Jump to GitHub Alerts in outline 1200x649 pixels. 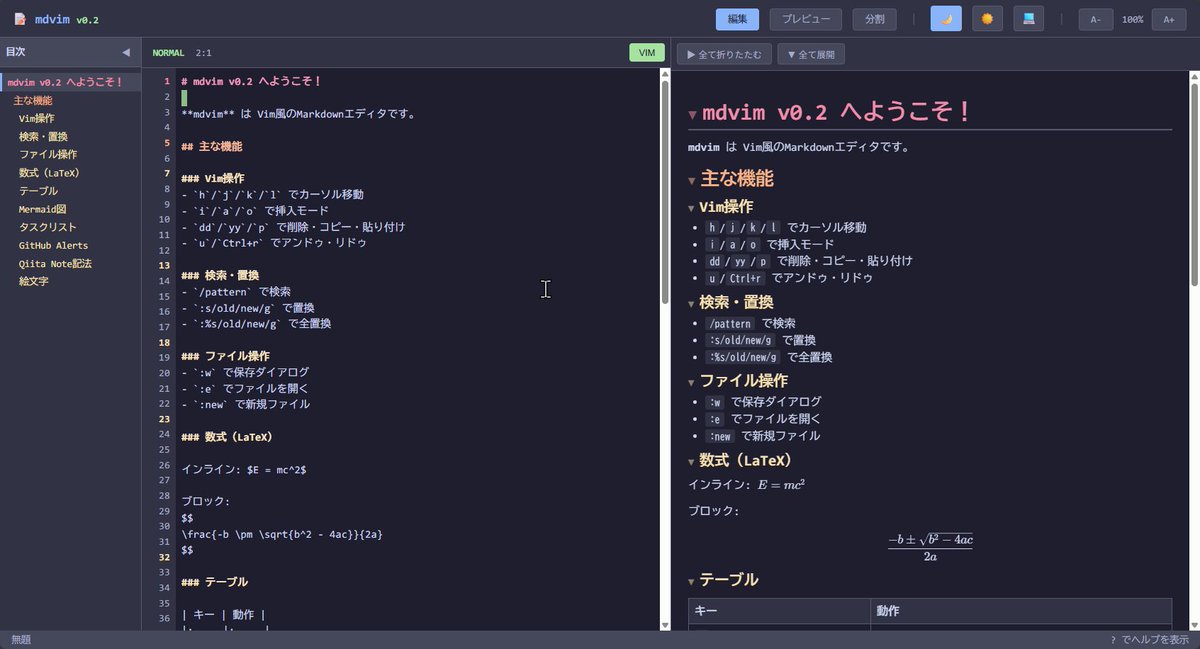pyautogui.click(x=53, y=245)
